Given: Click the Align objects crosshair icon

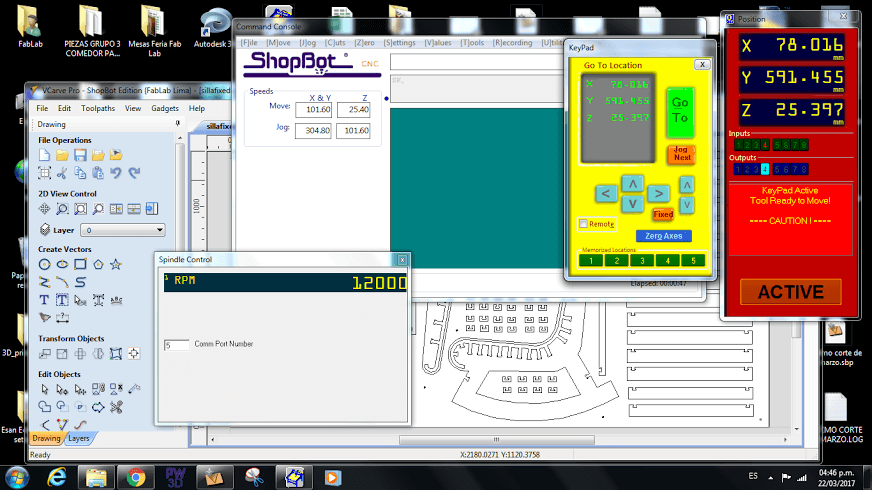Looking at the screenshot, I should click(133, 353).
